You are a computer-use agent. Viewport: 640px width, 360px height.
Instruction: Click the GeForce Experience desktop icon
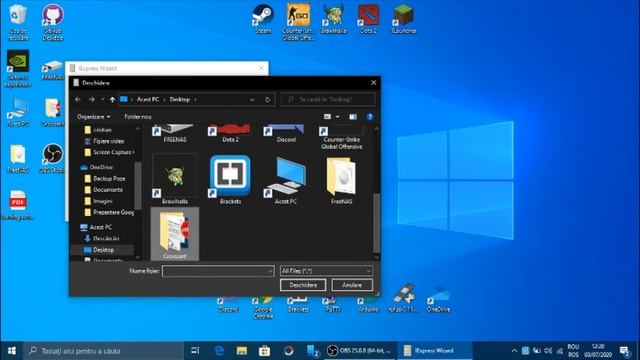(18, 68)
